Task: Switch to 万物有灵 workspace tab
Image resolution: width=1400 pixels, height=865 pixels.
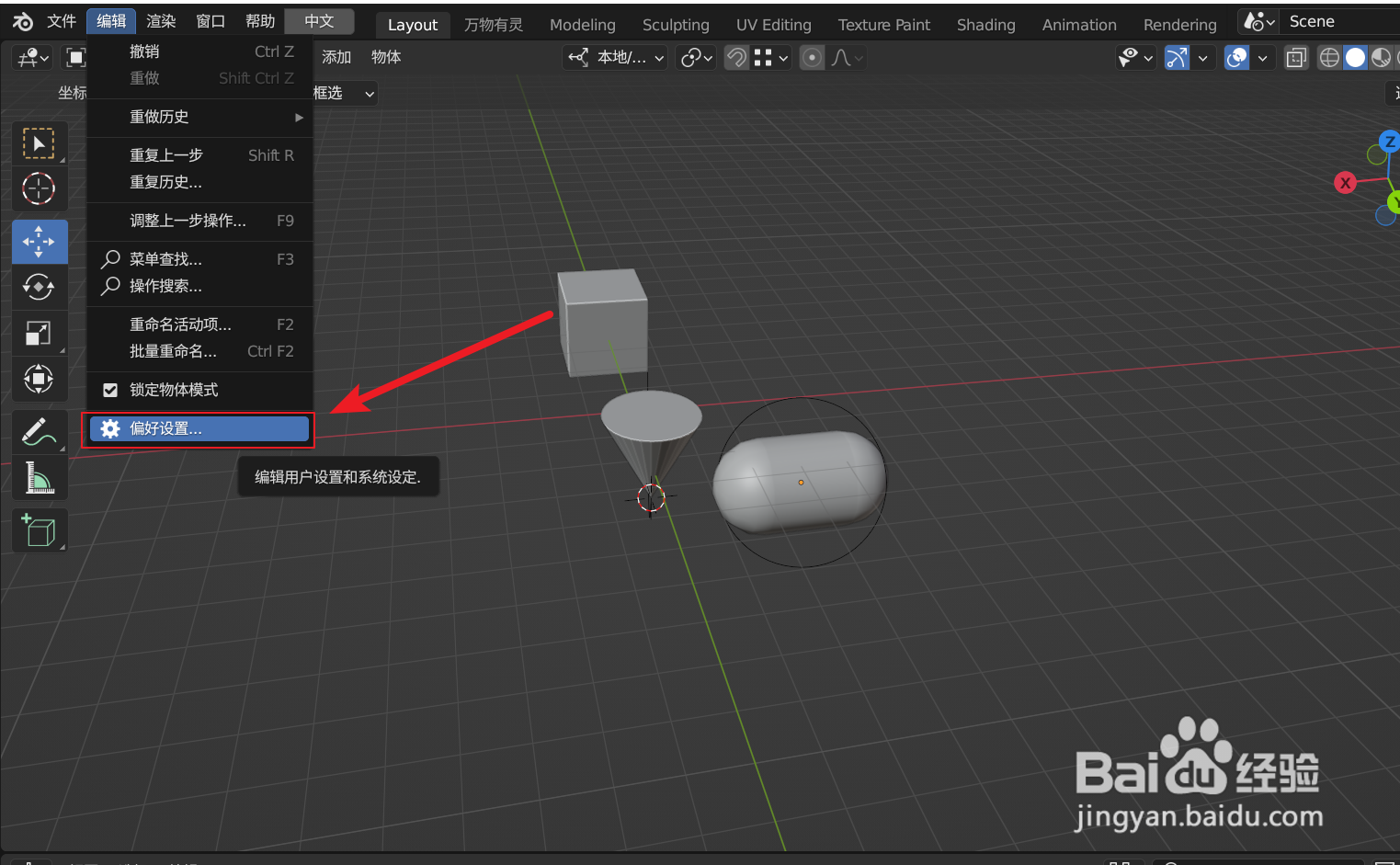Action: pyautogui.click(x=494, y=25)
